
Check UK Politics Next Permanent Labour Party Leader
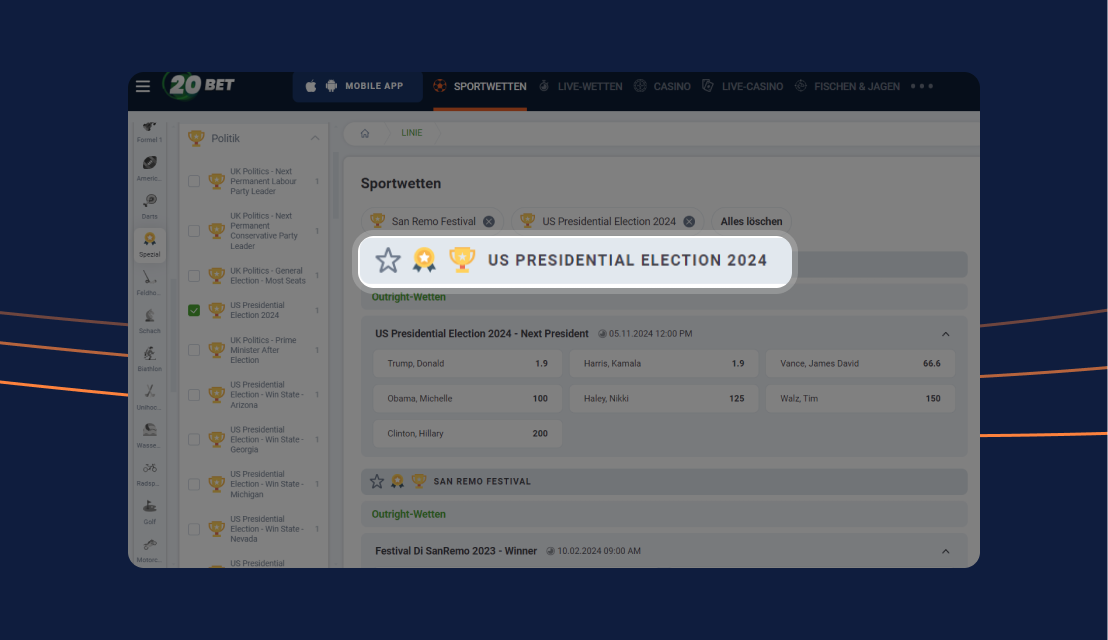point(194,181)
